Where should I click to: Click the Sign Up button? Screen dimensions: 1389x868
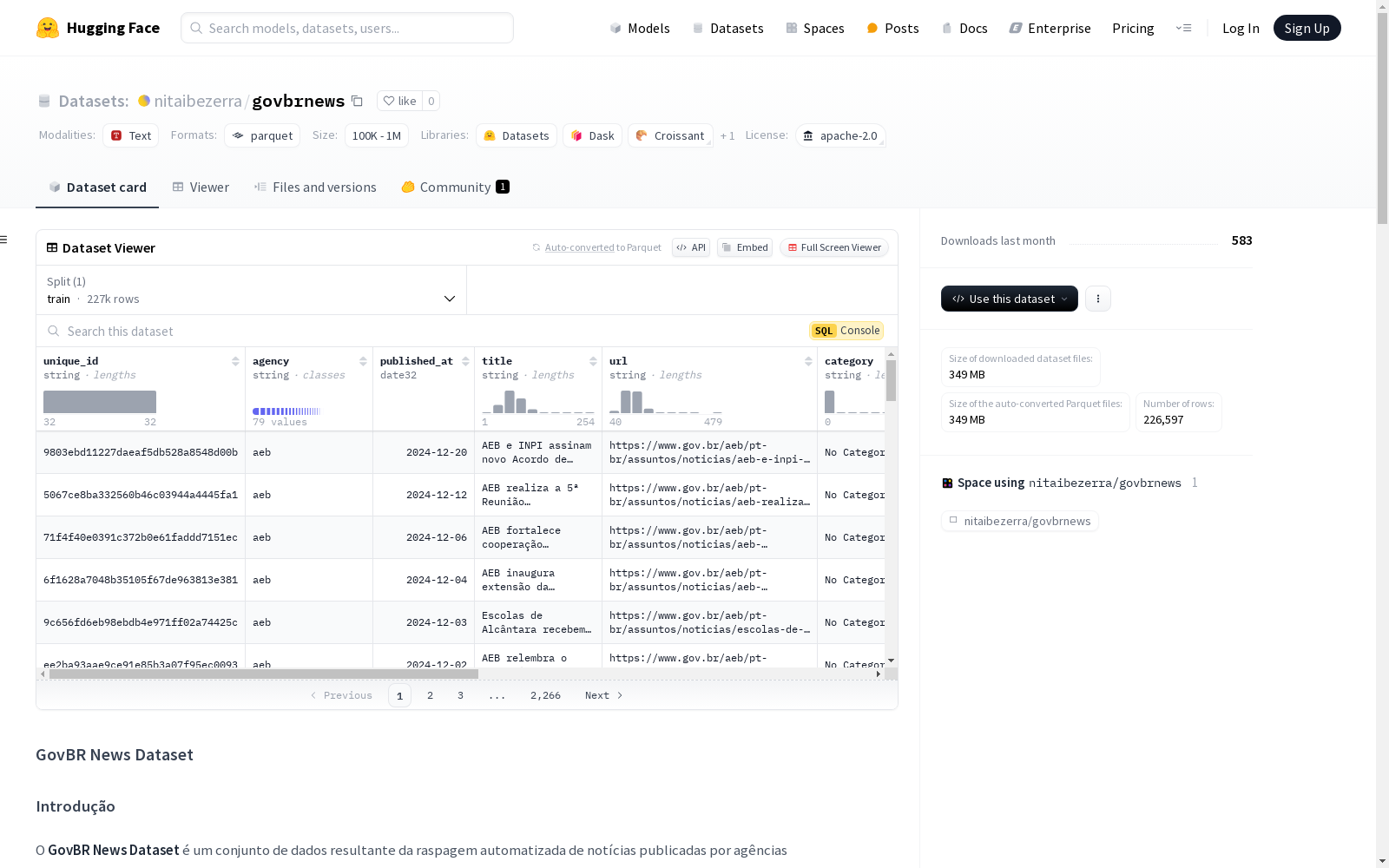point(1307,28)
